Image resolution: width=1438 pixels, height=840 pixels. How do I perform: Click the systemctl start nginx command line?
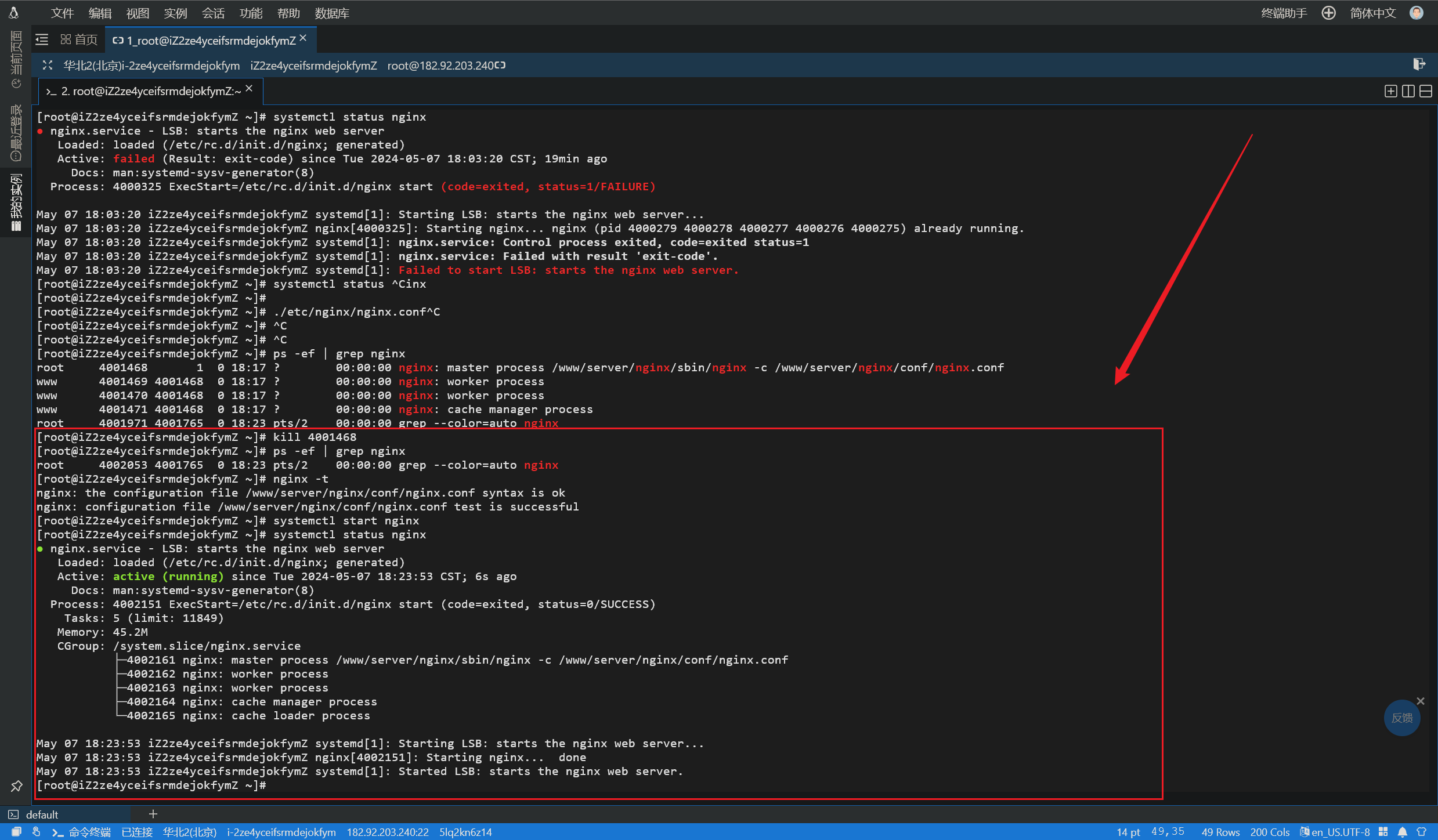click(227, 520)
